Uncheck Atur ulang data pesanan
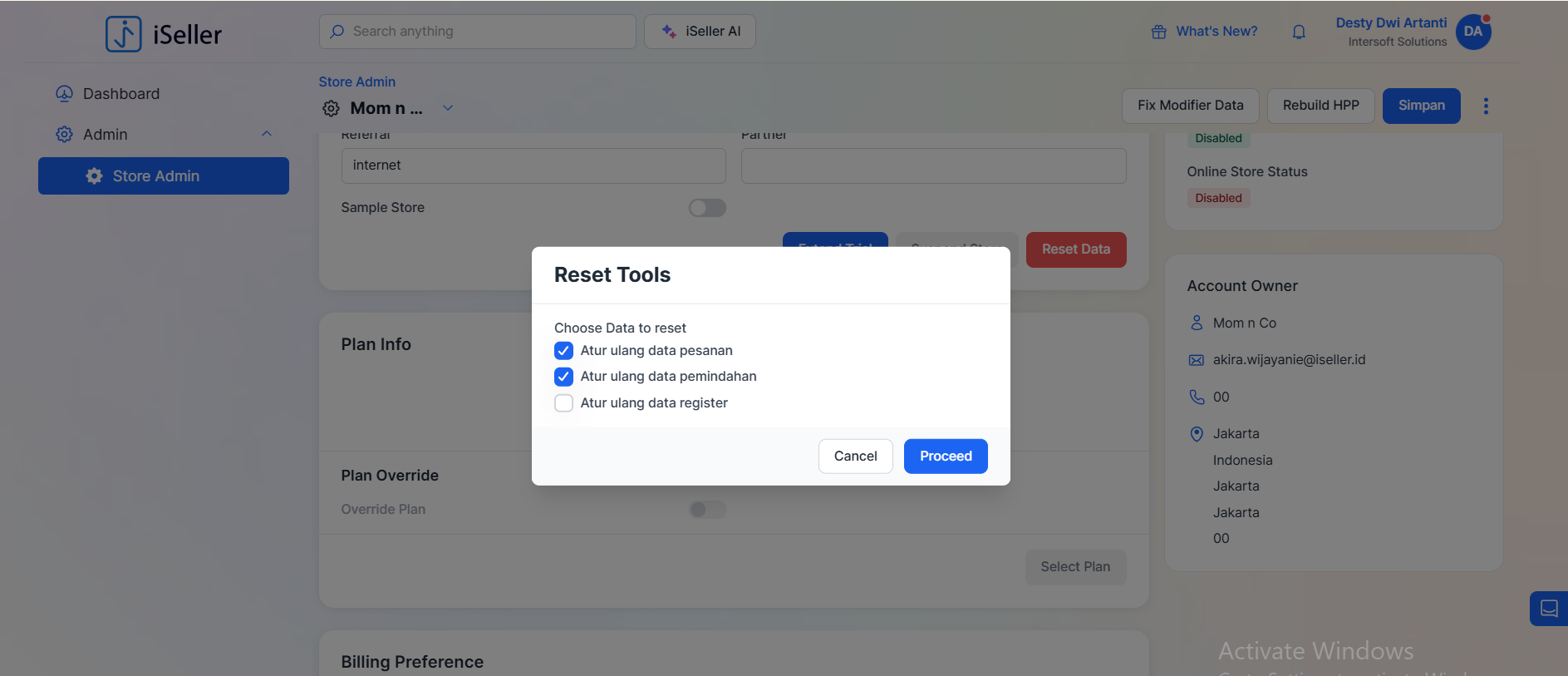Viewport: 1568px width, 676px height. (563, 351)
